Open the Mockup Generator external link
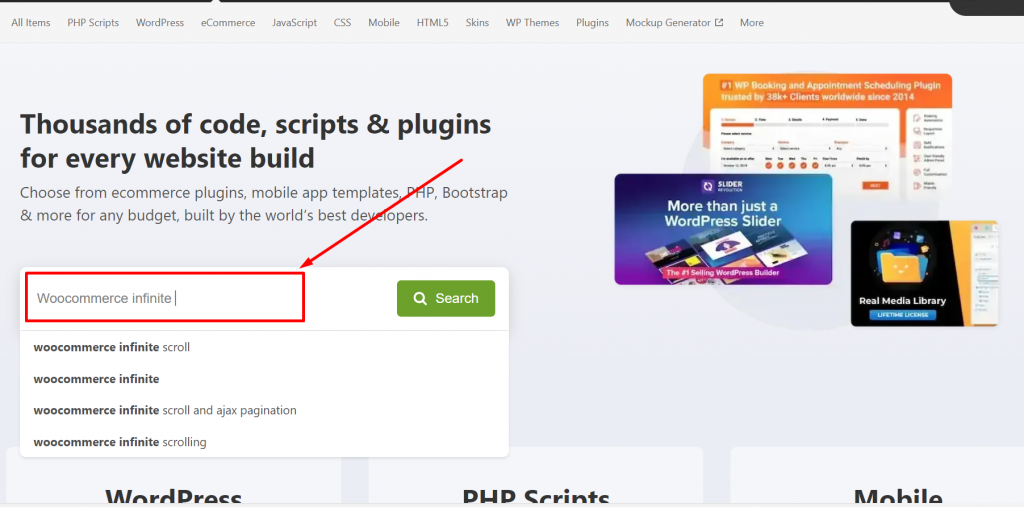The height and width of the screenshot is (507, 1024). pos(674,22)
